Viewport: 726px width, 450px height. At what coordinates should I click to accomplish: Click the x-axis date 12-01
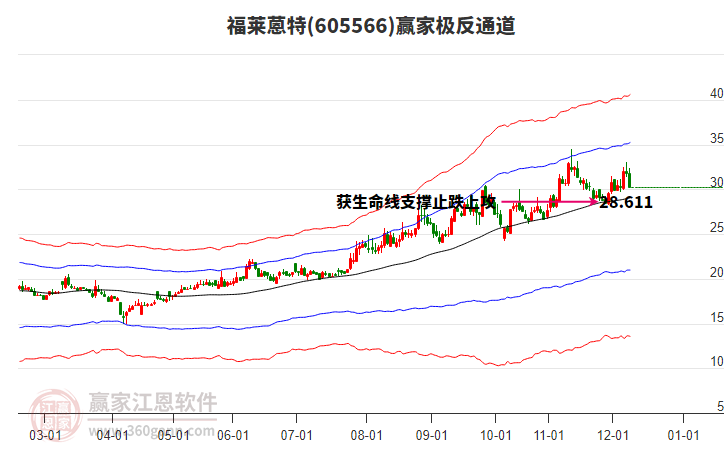(613, 435)
